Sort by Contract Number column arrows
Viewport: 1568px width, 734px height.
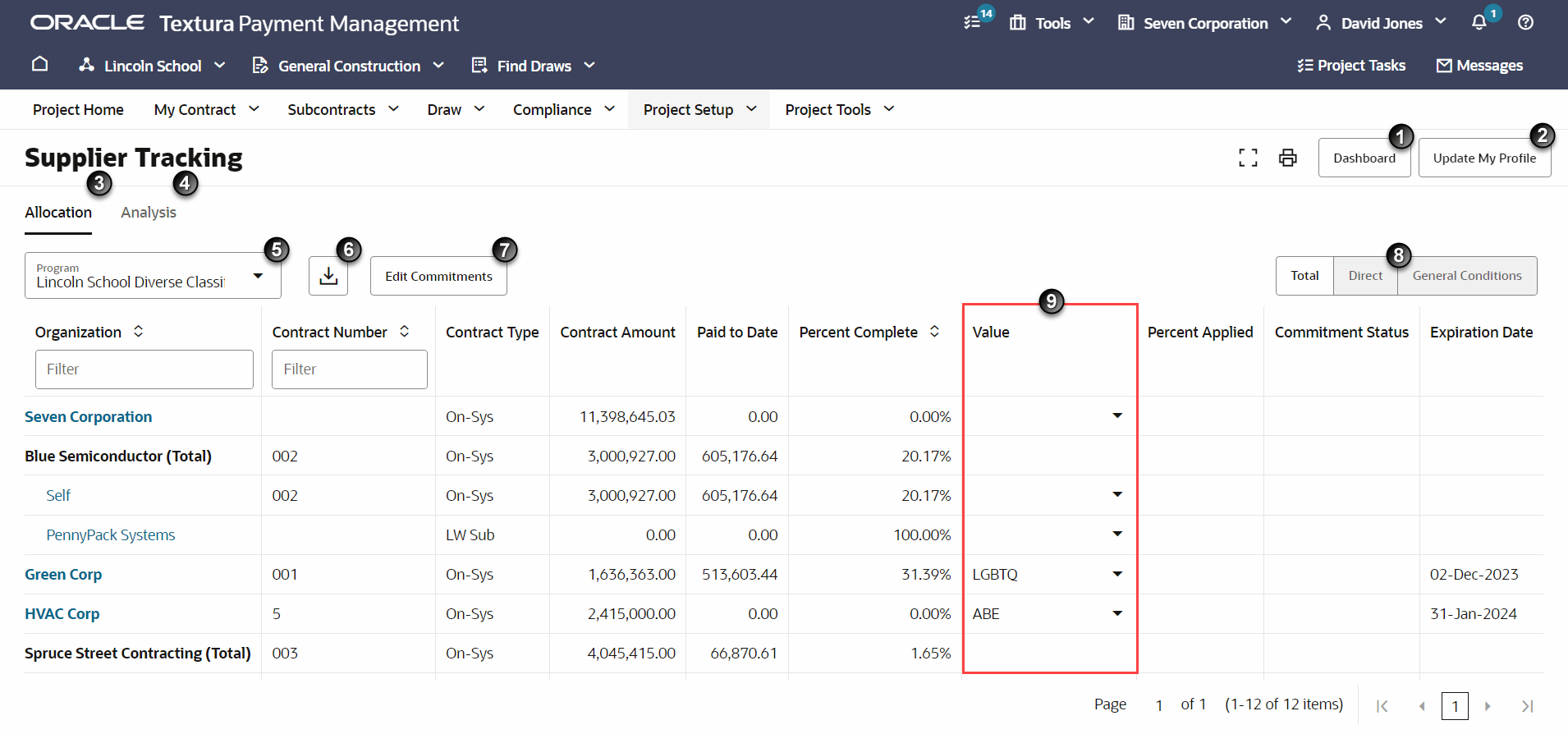[405, 331]
